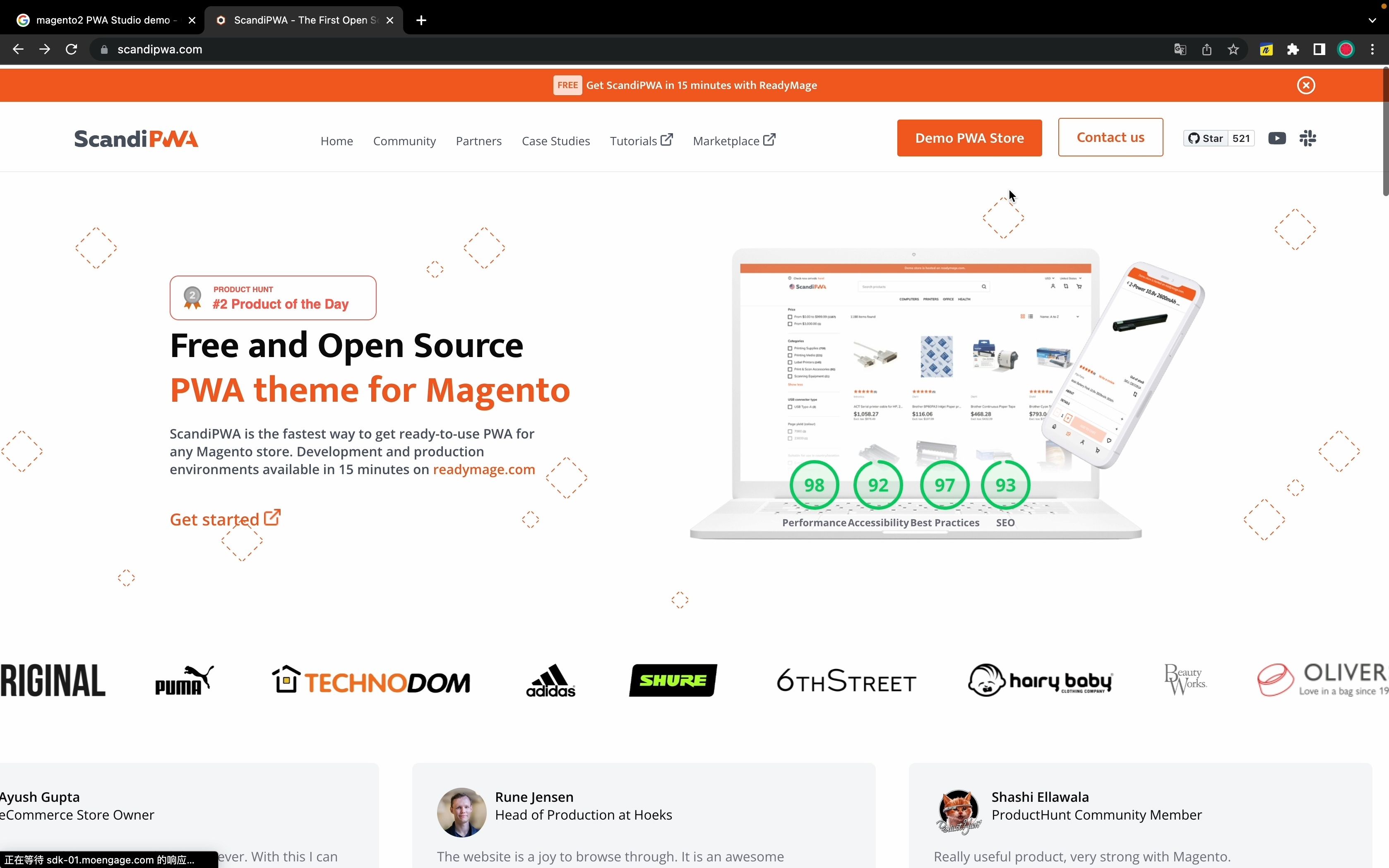The height and width of the screenshot is (868, 1389).
Task: Open the Marketplace external link
Action: pos(734,141)
